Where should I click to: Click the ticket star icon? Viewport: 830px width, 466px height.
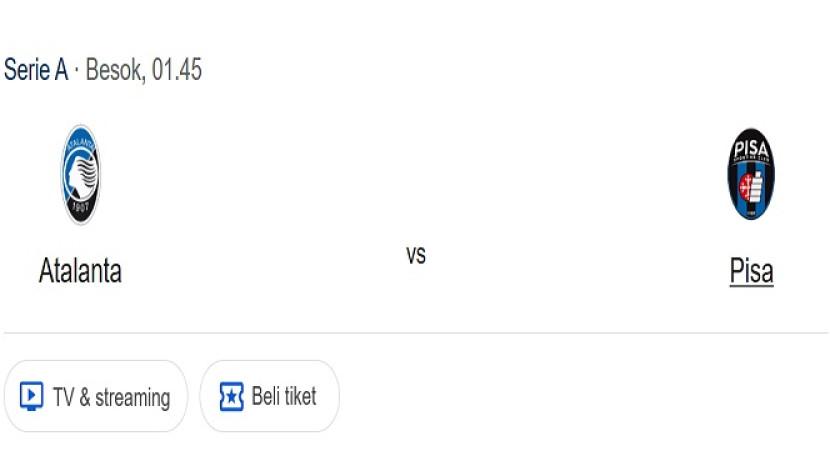click(x=232, y=397)
